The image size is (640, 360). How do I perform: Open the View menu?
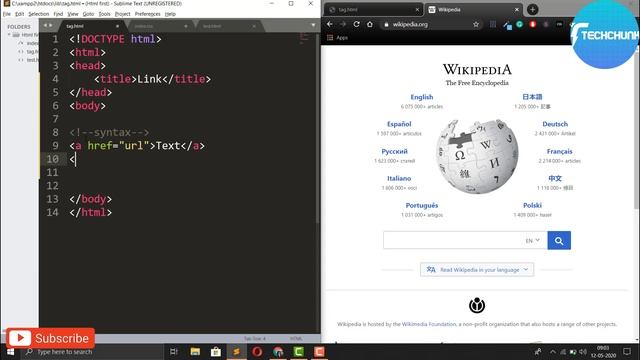coord(73,14)
